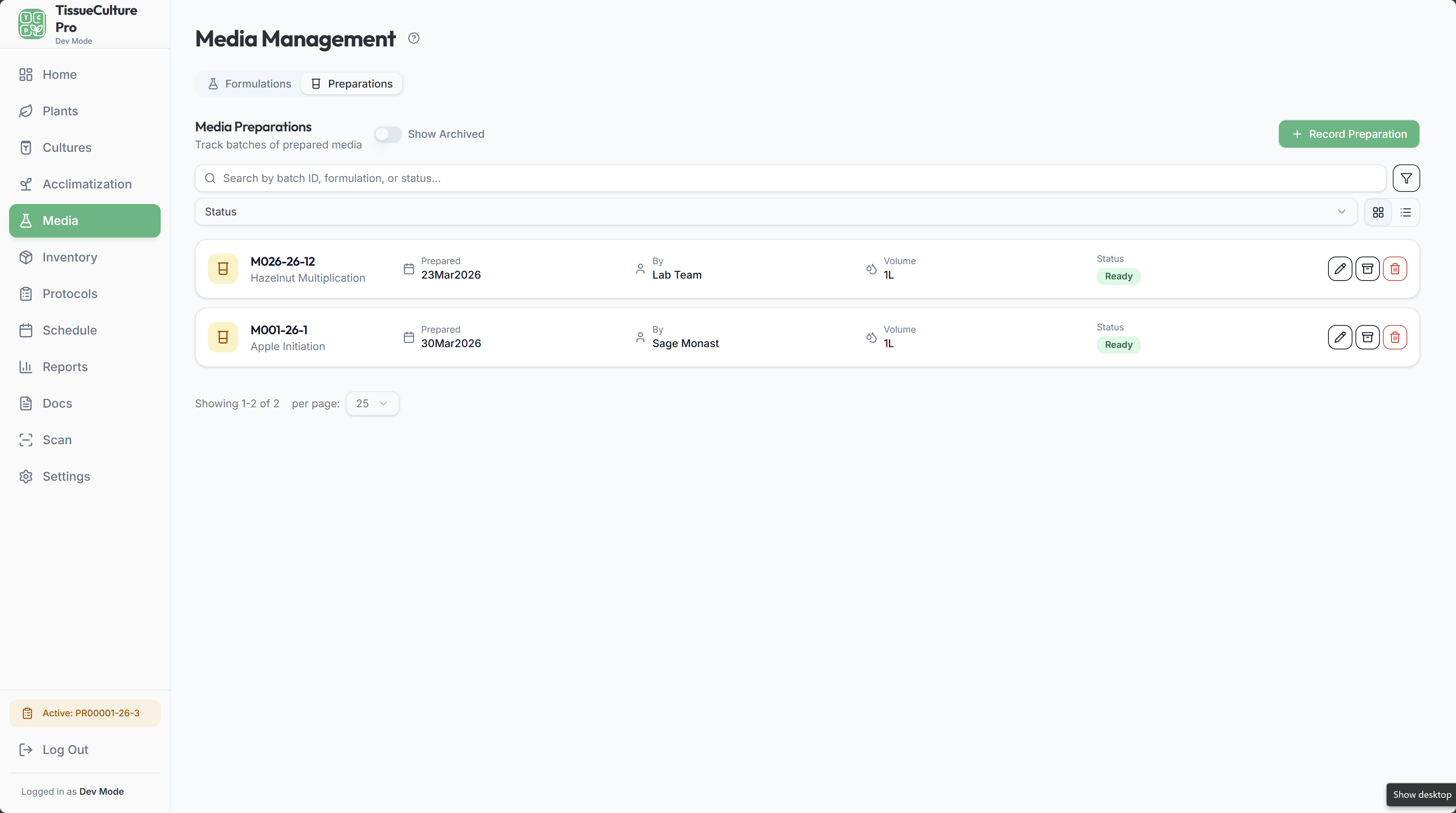Go to Cultures in the sidebar
Image resolution: width=1456 pixels, height=813 pixels.
pos(85,147)
